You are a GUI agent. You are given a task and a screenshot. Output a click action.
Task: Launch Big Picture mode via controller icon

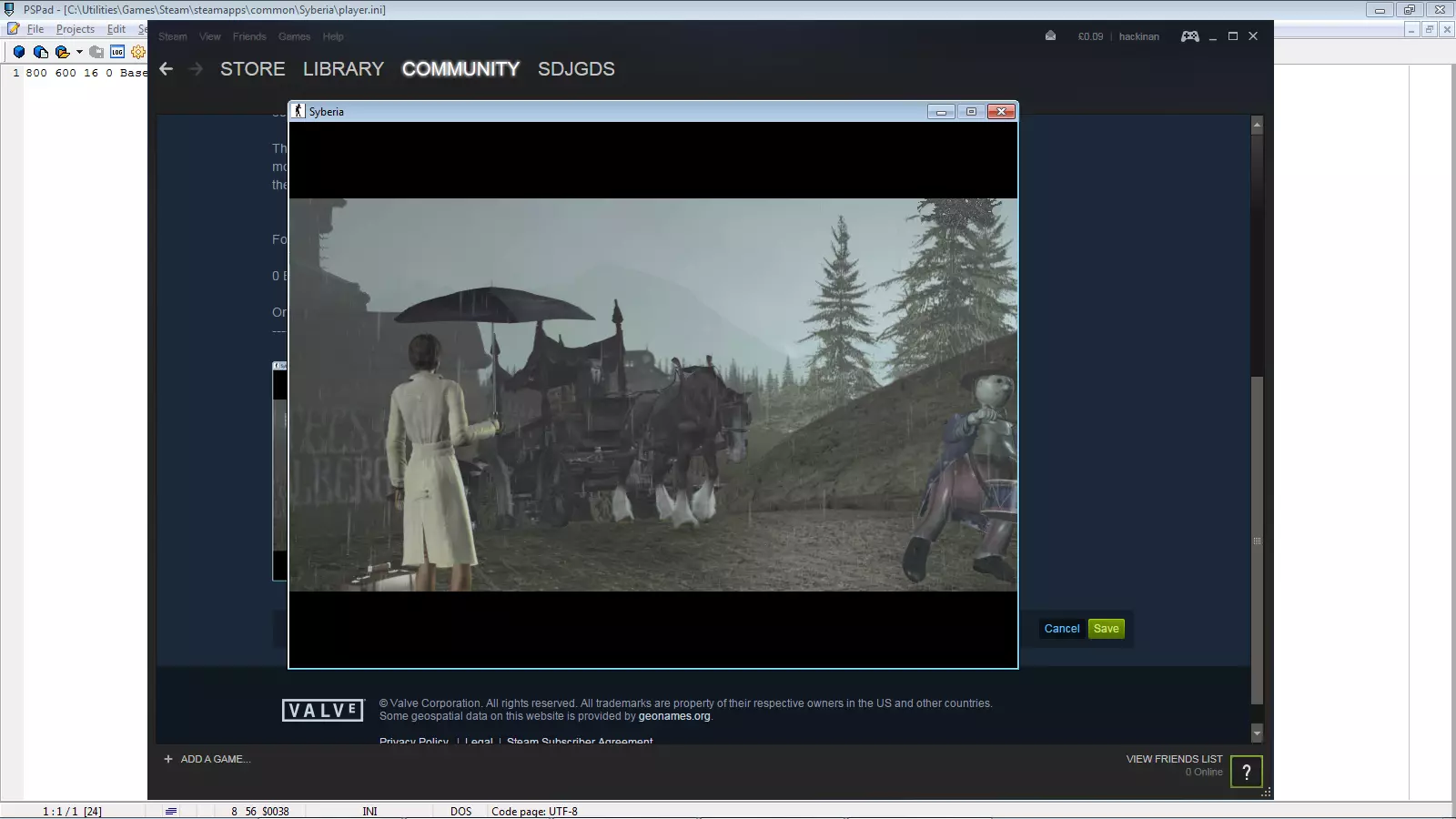pos(1189,36)
